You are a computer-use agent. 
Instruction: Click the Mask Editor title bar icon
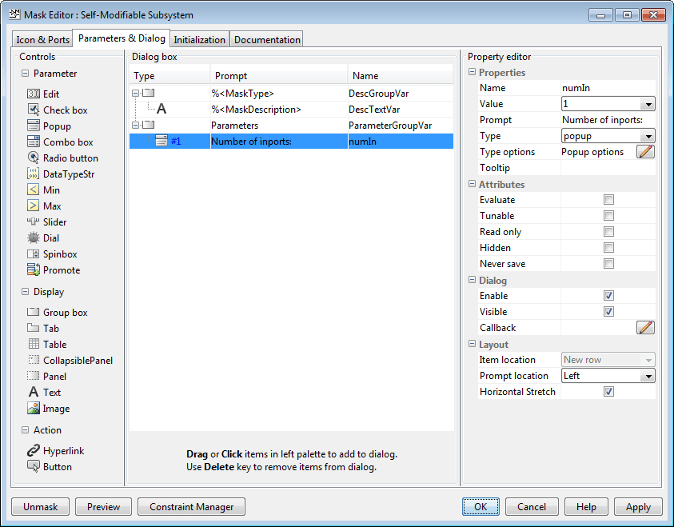[15, 14]
